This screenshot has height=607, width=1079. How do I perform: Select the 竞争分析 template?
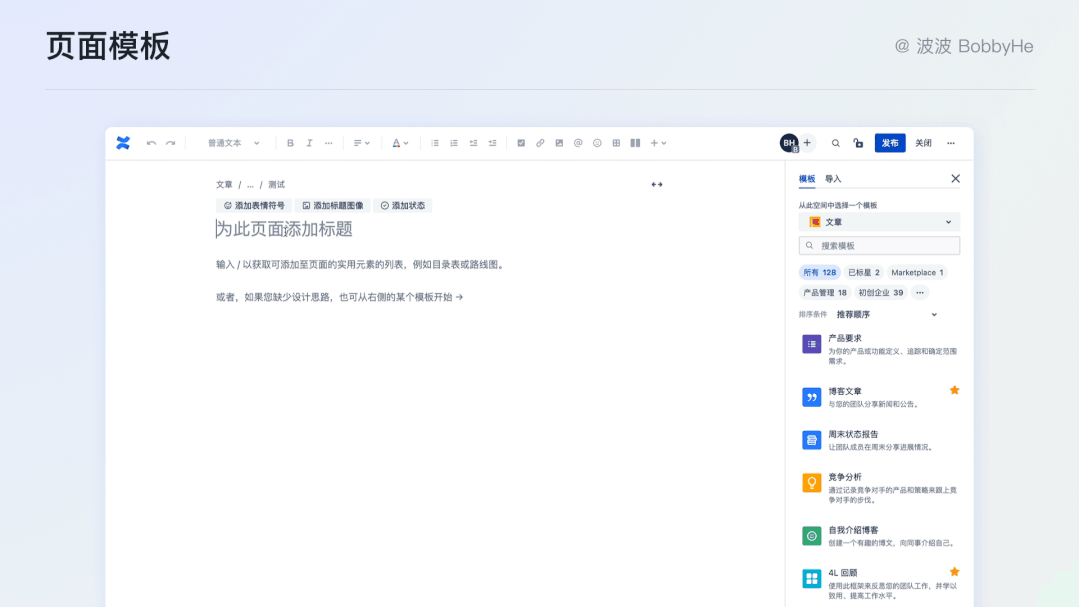pyautogui.click(x=879, y=488)
